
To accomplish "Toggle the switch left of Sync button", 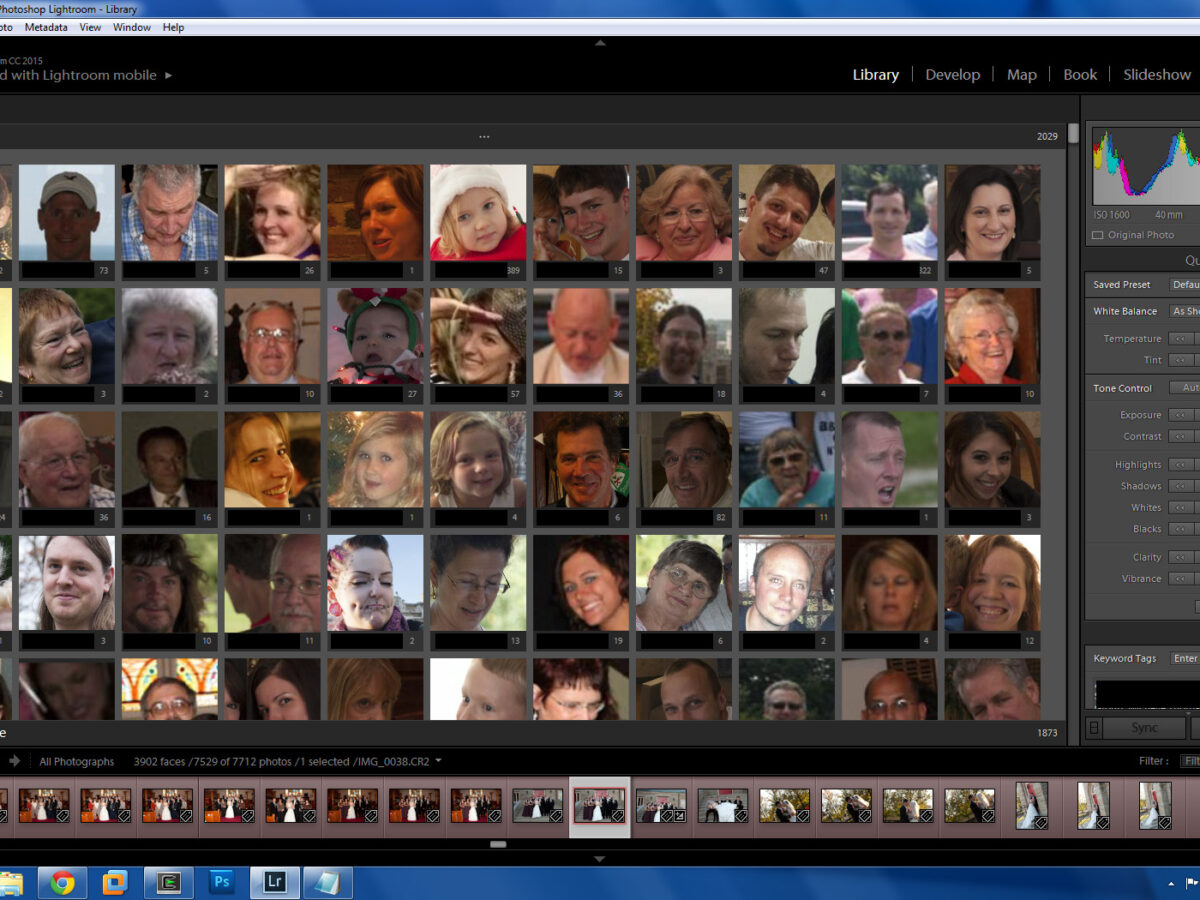I will click(x=1094, y=728).
